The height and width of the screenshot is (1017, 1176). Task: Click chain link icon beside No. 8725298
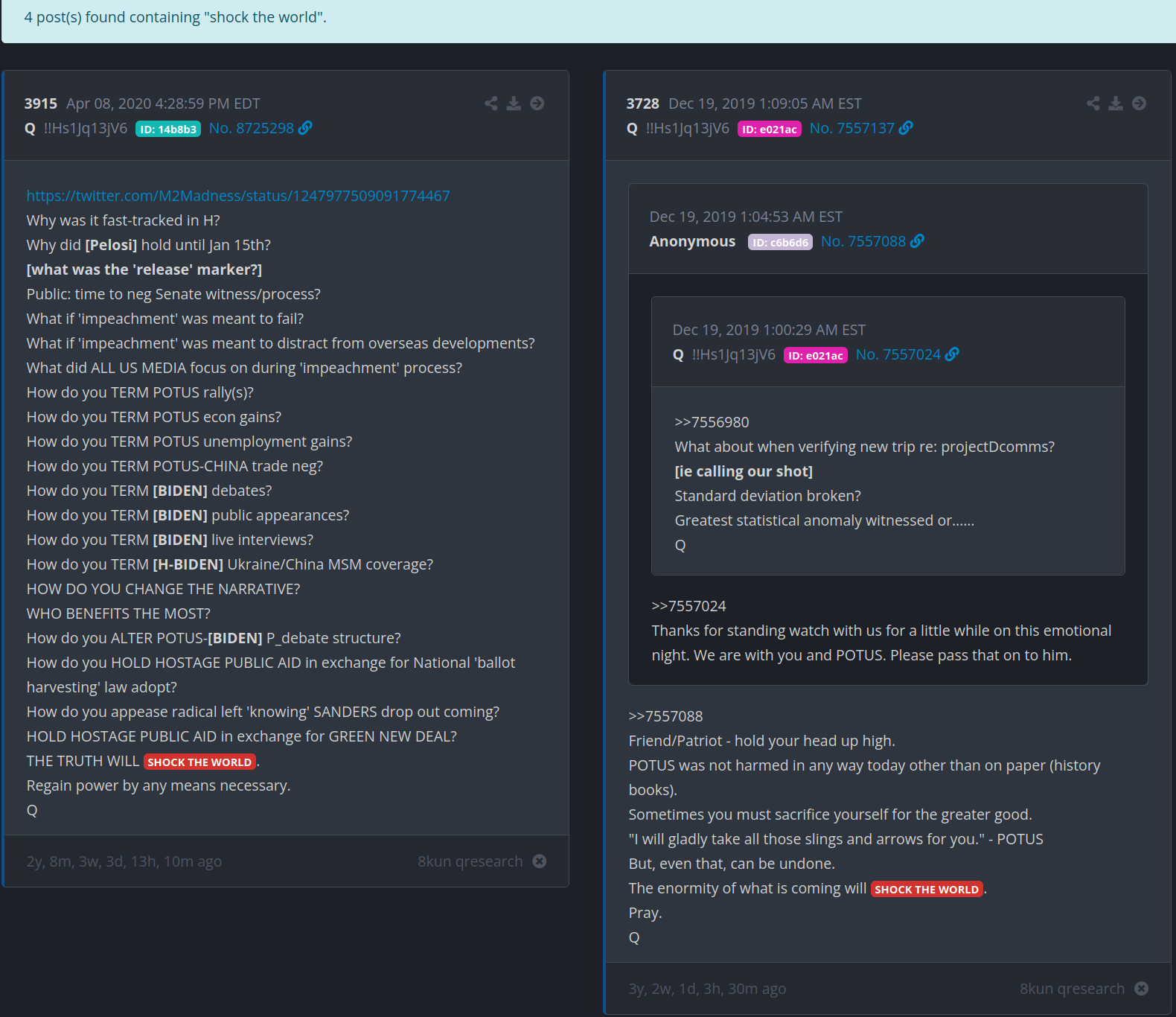click(x=305, y=128)
